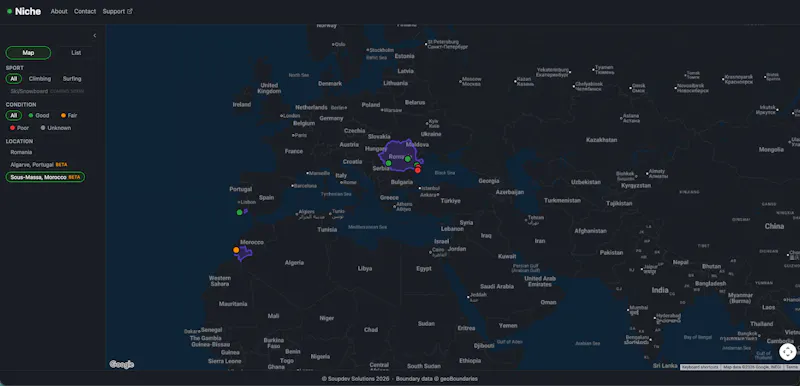Click the Map data ©2026 Google text
800x386 pixels.
(x=753, y=367)
